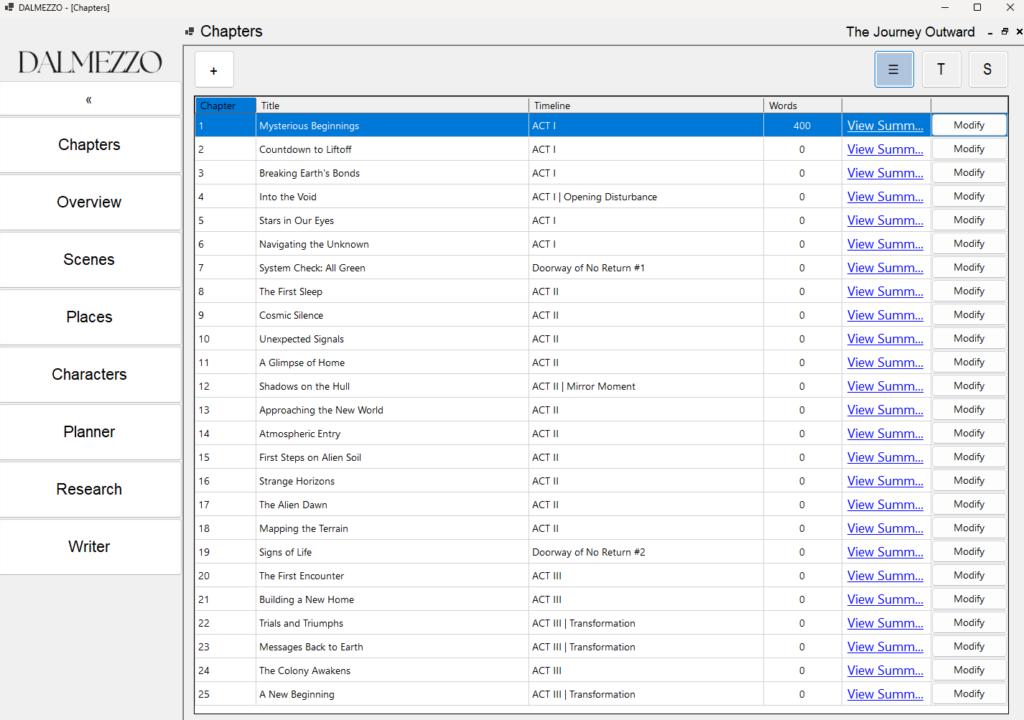Navigate to the Characters section
The height and width of the screenshot is (720, 1024).
click(x=89, y=374)
